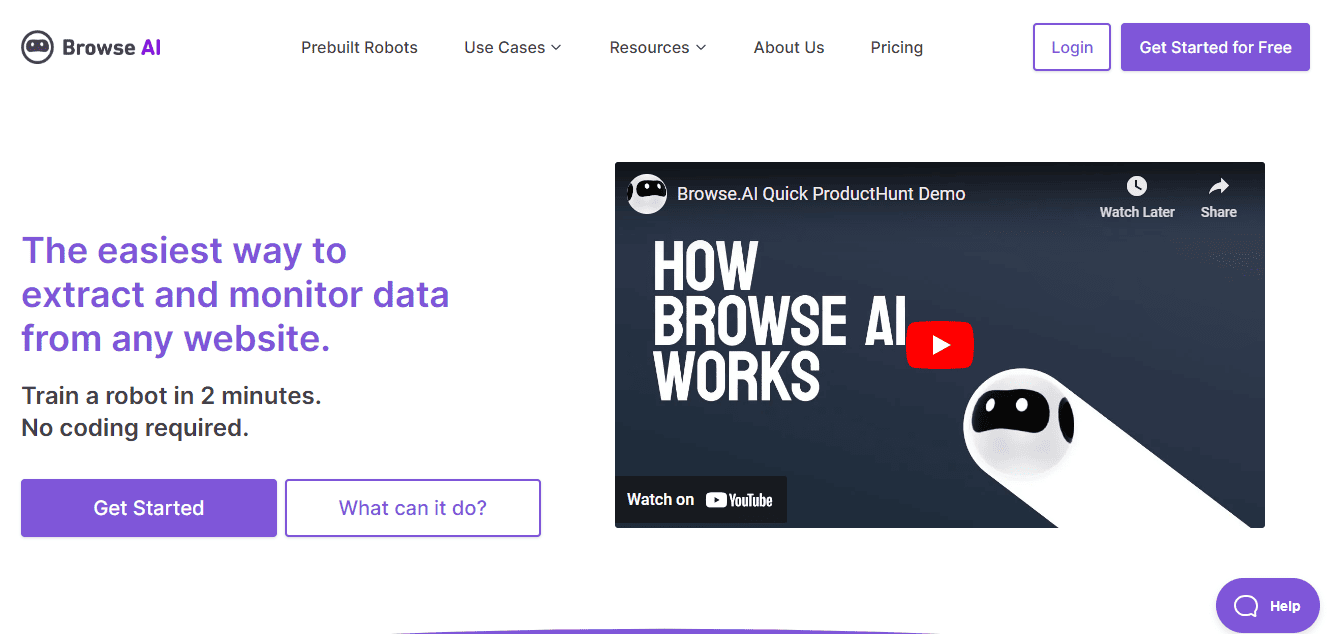The height and width of the screenshot is (634, 1328).
Task: Go to About Us page
Action: 789,47
